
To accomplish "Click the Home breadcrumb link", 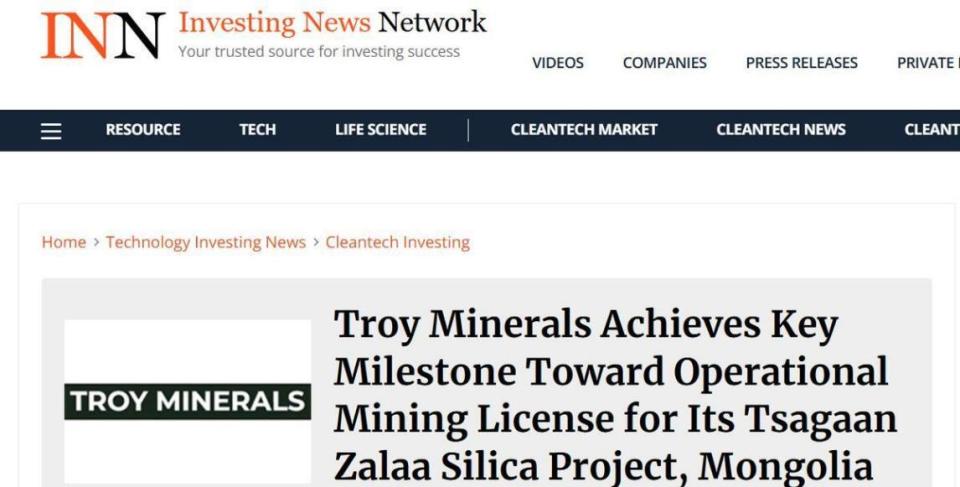I will (x=63, y=242).
